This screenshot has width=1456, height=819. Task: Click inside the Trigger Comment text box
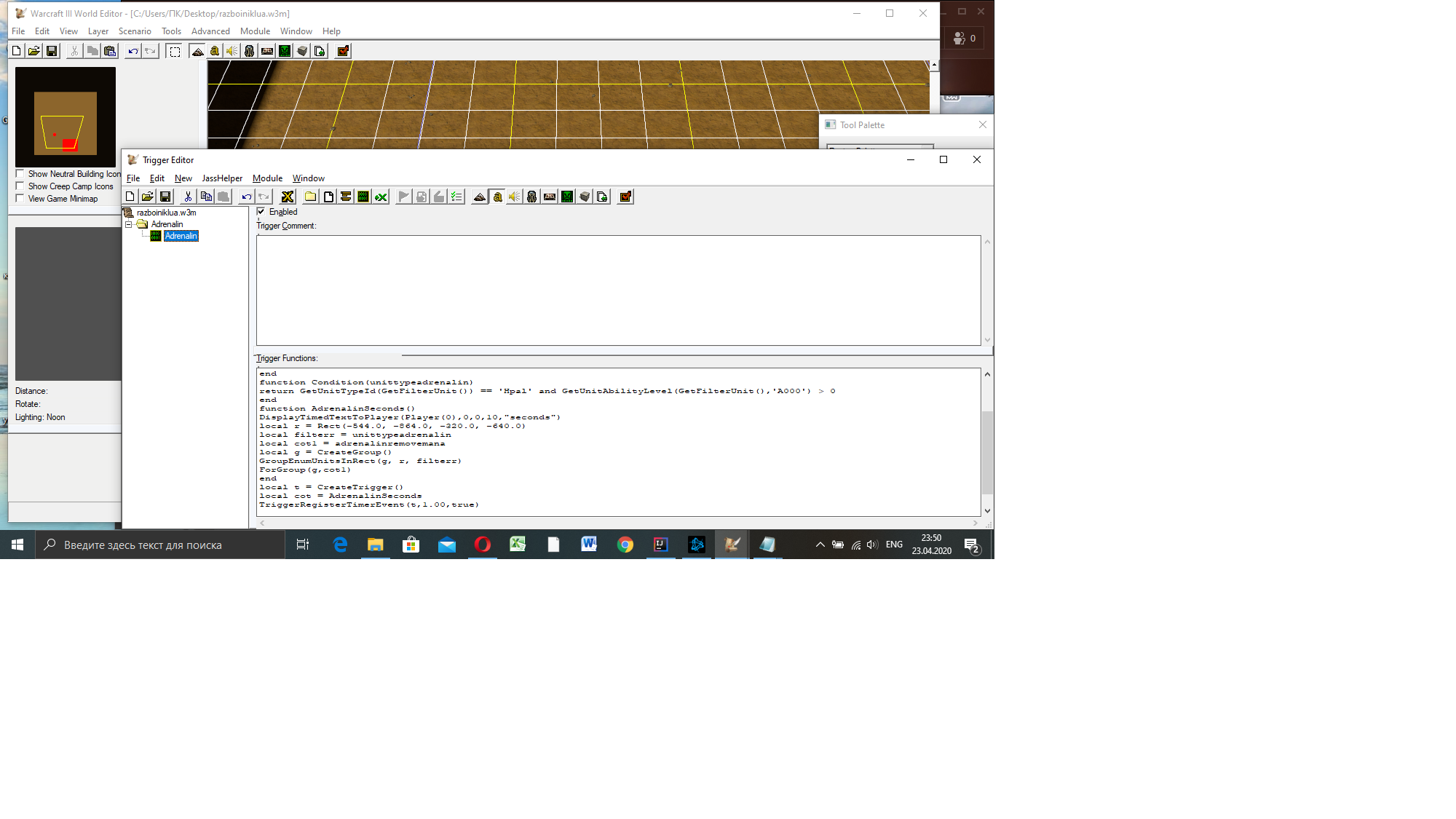pos(617,290)
